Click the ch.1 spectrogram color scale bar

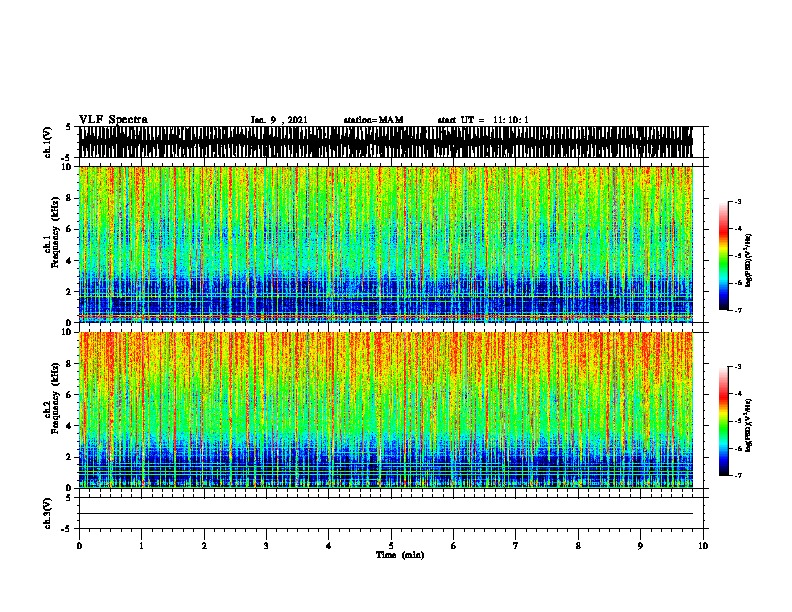[x=724, y=256]
